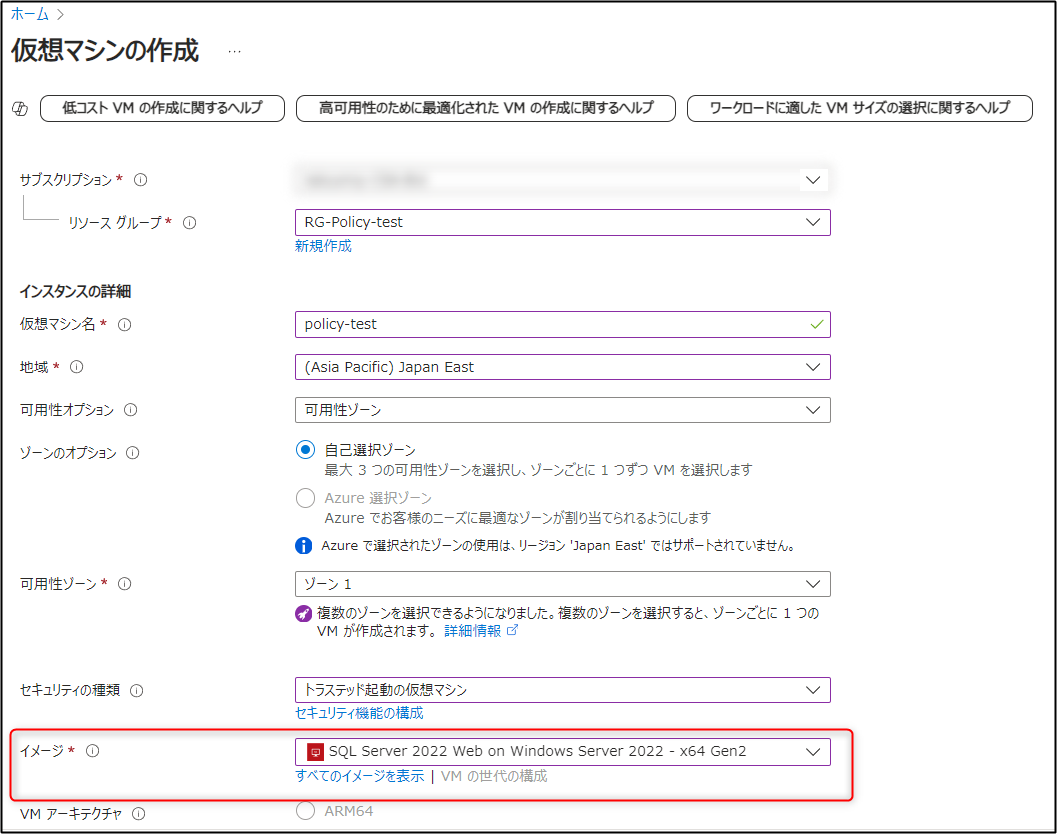
Task: Open info tooltip for 可用性ゾーン
Action: click(125, 584)
